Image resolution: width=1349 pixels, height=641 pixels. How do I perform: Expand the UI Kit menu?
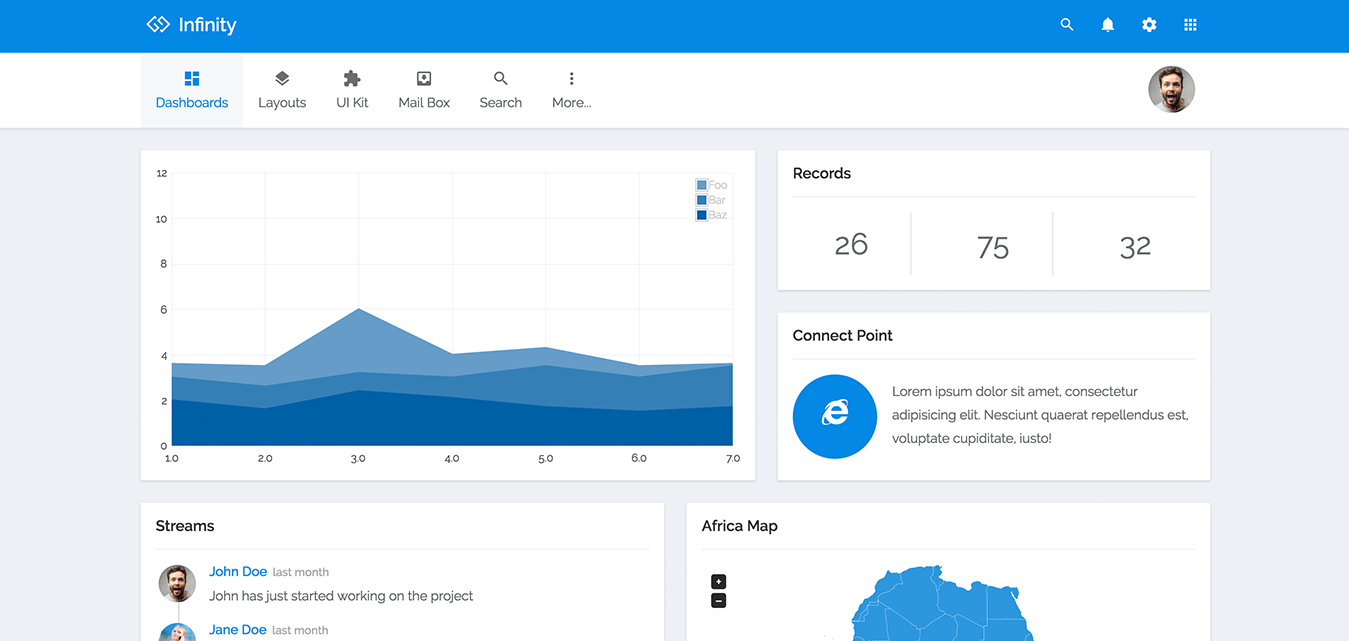352,90
